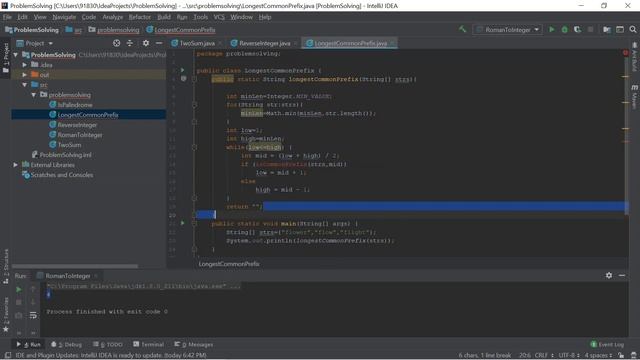The width and height of the screenshot is (640, 360).
Task: Open the File menu
Action: point(7,17)
